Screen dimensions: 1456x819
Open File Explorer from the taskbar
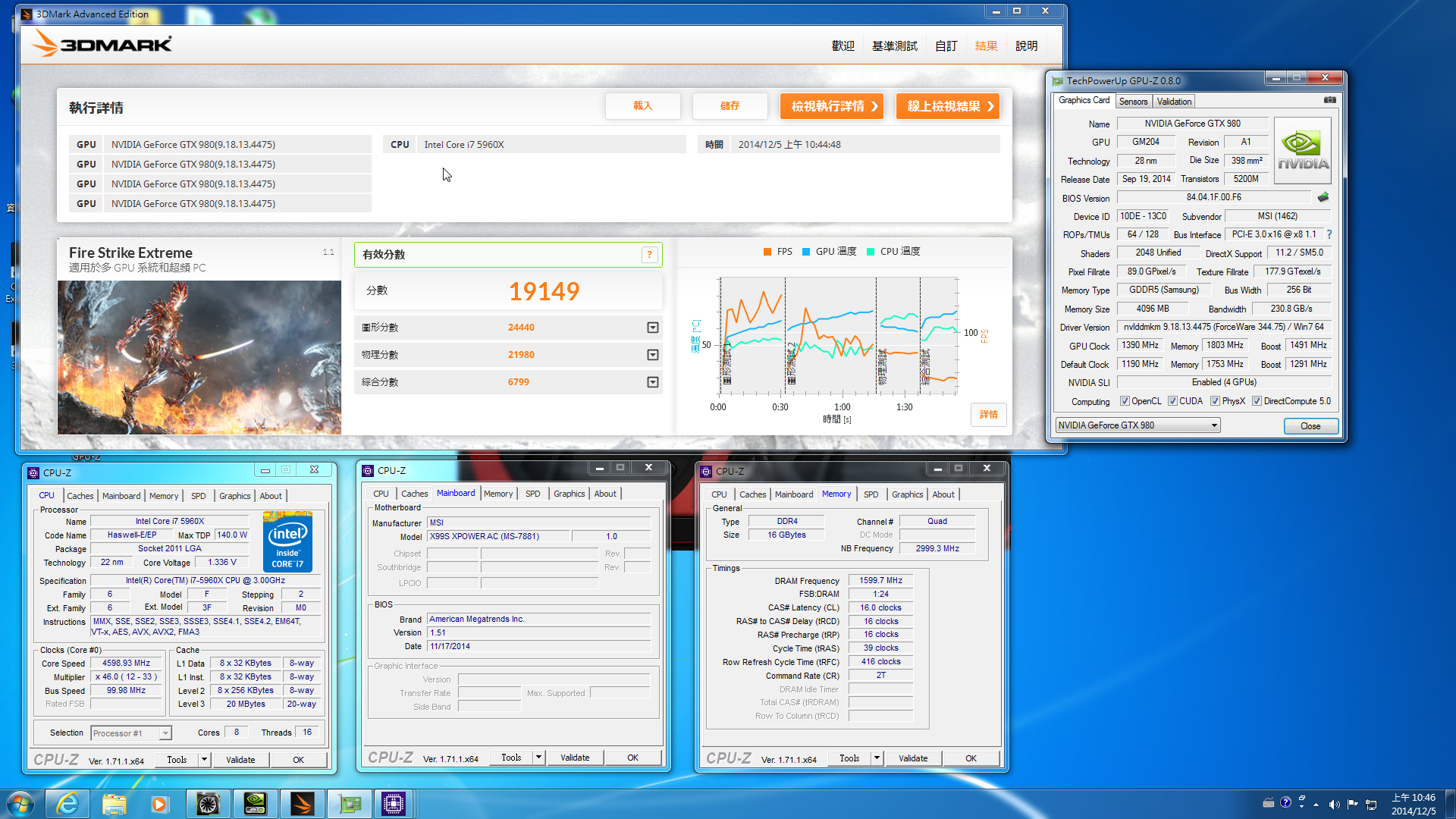pos(114,804)
